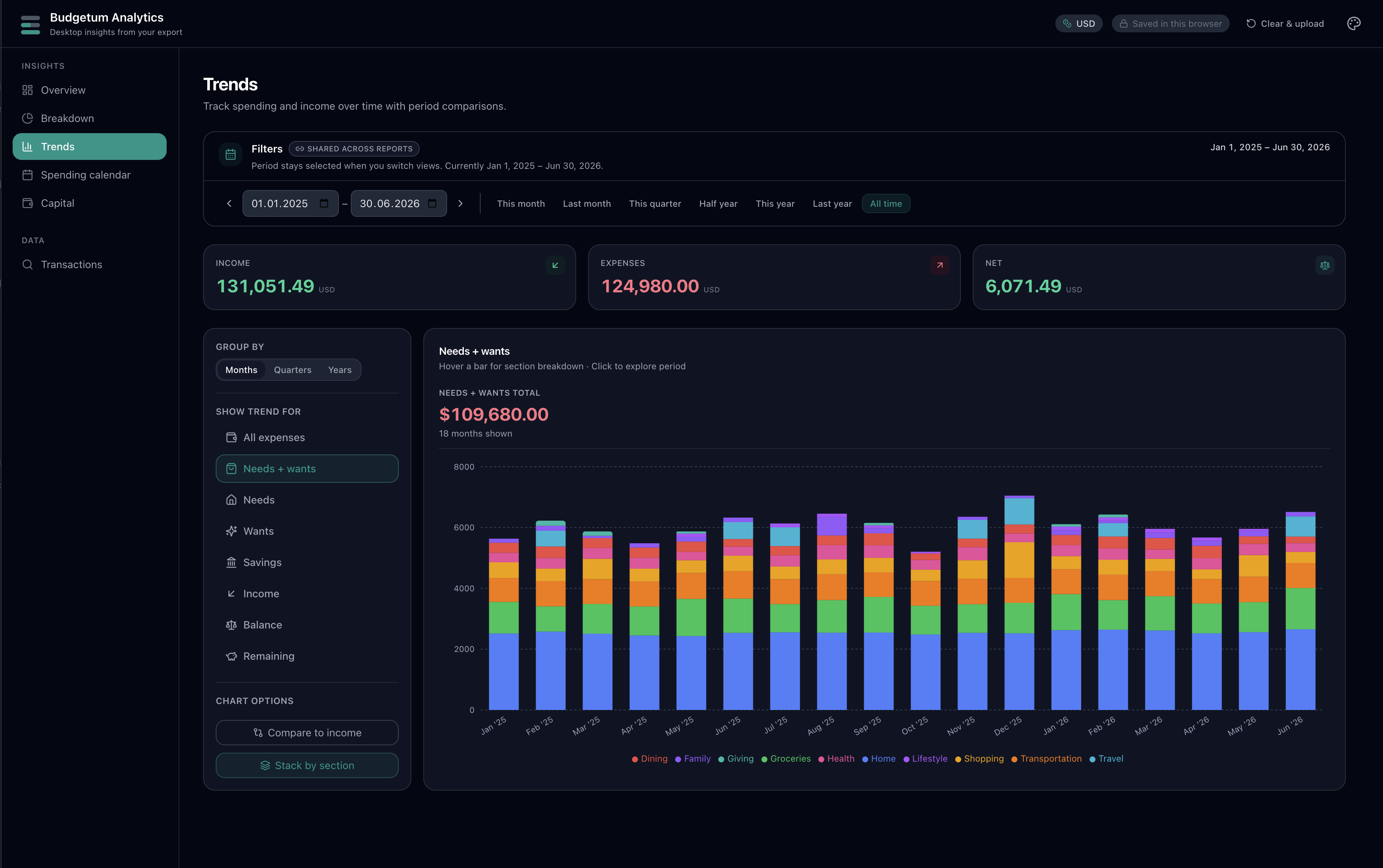Click the Needs house icon

point(231,500)
